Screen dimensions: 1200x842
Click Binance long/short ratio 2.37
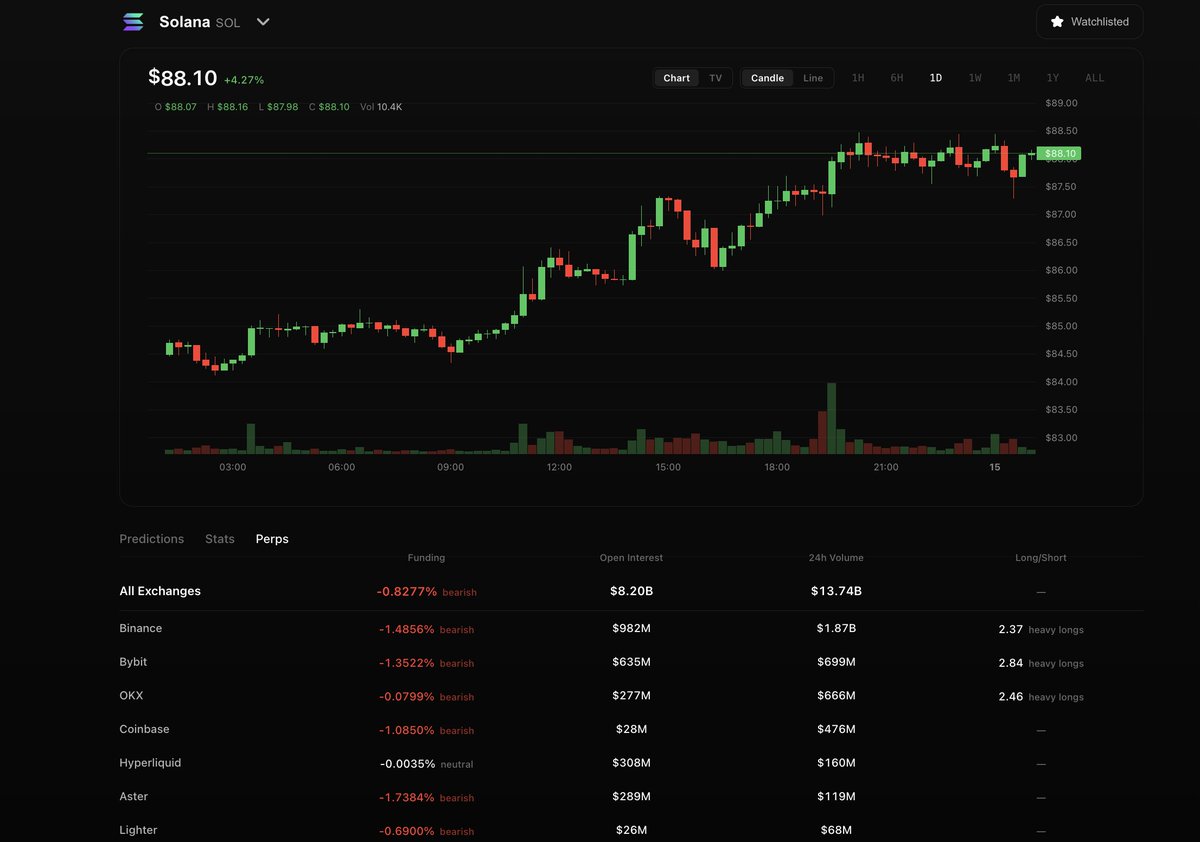(1010, 629)
